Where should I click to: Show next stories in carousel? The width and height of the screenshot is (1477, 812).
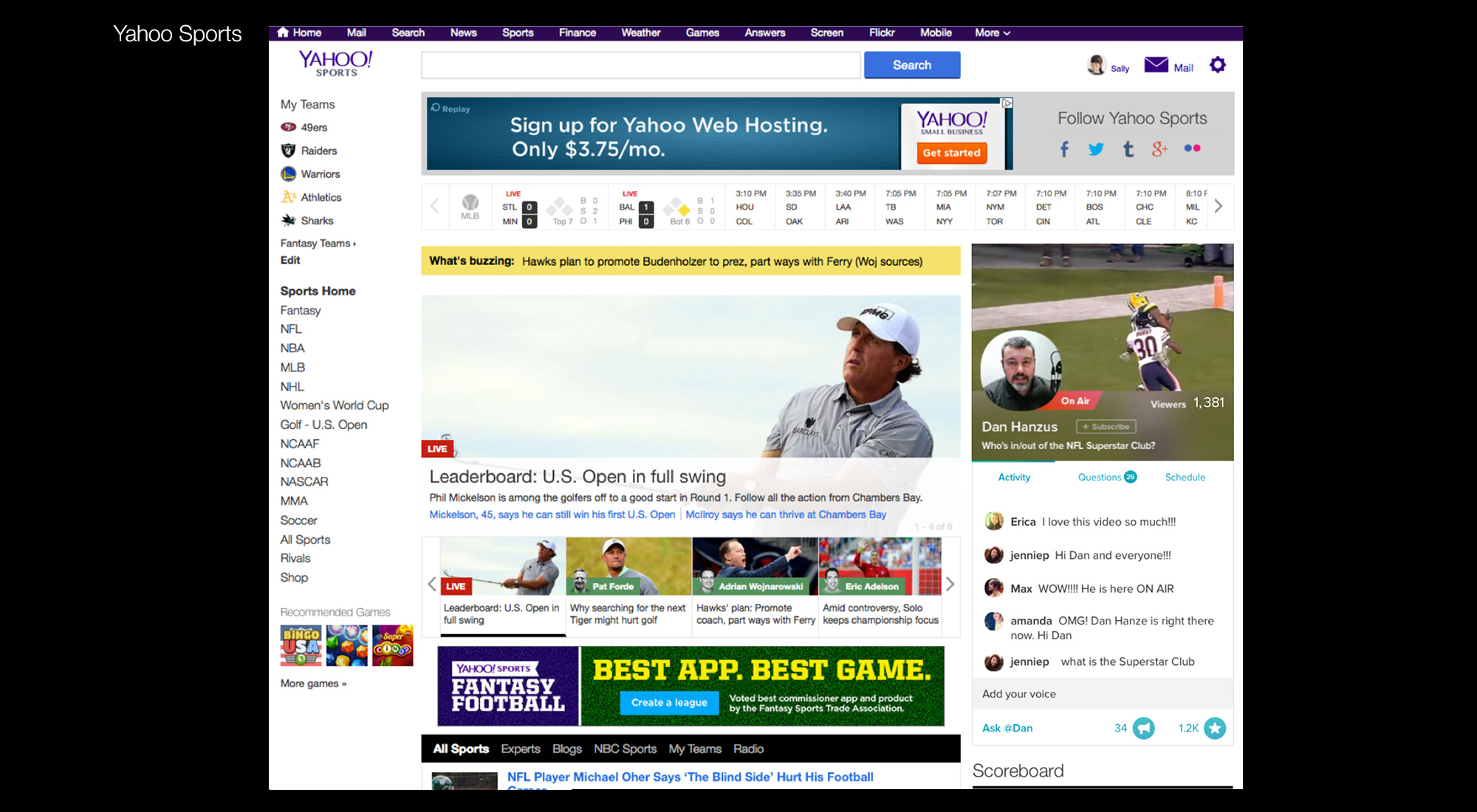click(950, 584)
